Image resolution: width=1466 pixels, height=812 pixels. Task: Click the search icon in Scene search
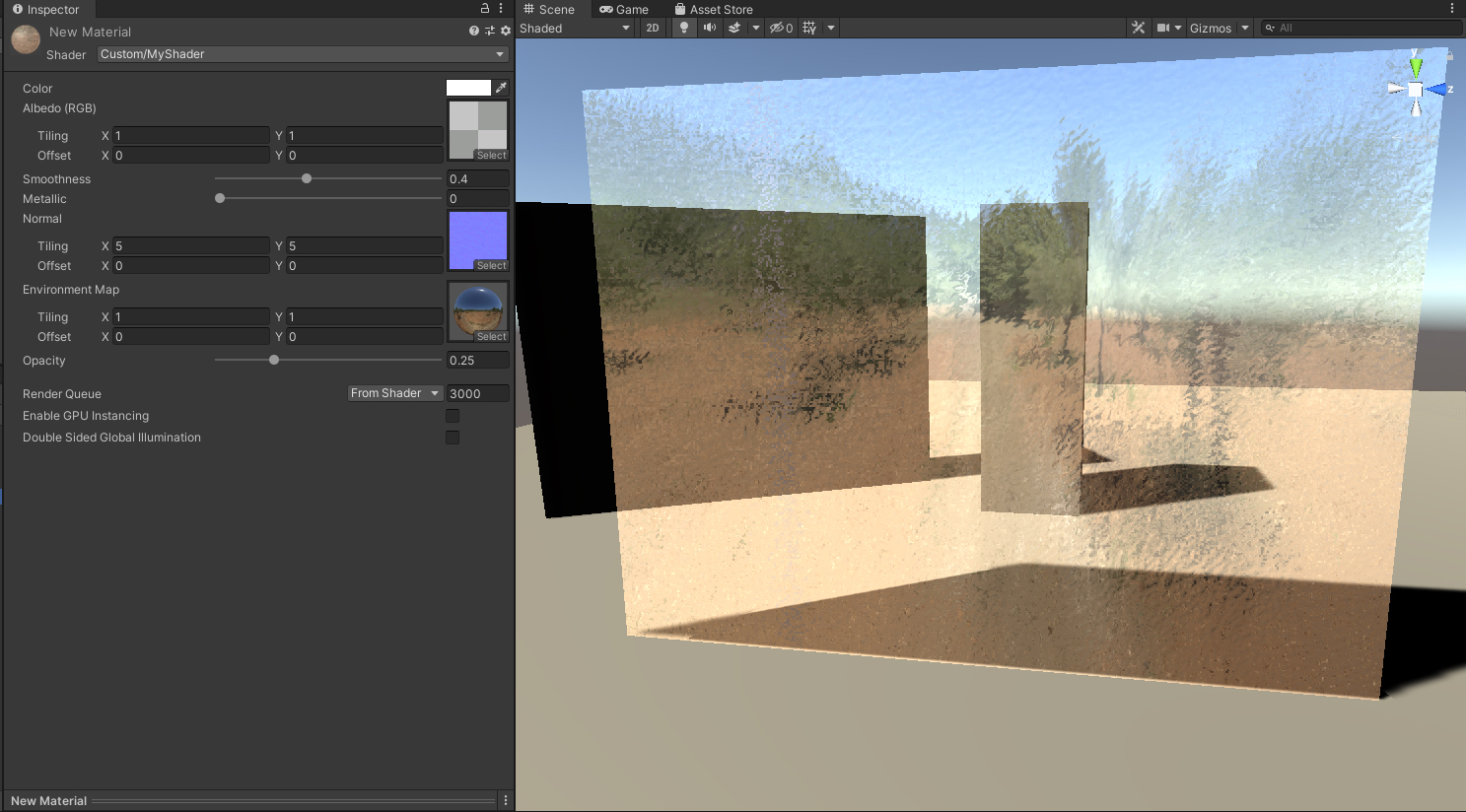[1271, 28]
